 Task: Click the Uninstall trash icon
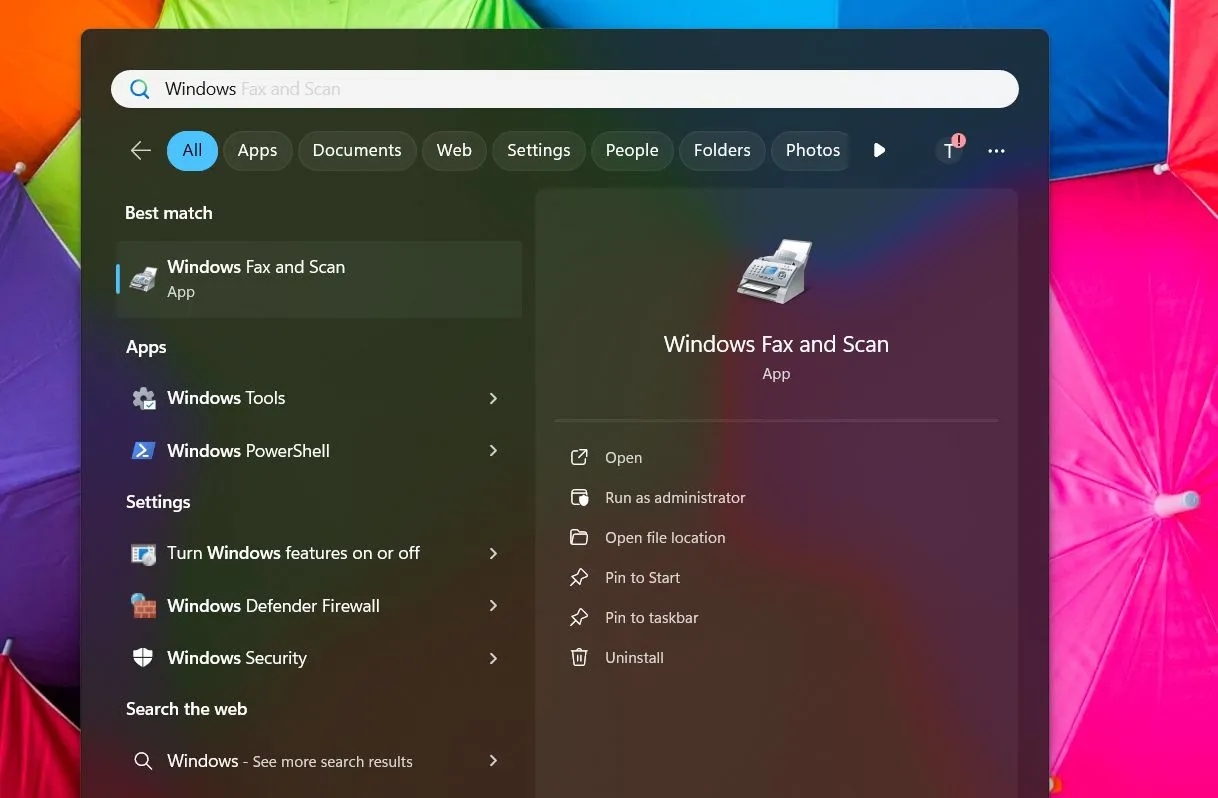(x=579, y=657)
